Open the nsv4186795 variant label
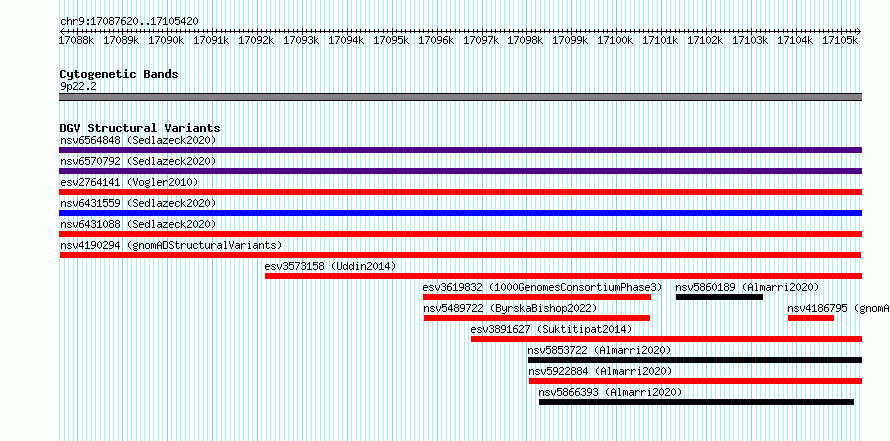890x441 pixels. 838,308
